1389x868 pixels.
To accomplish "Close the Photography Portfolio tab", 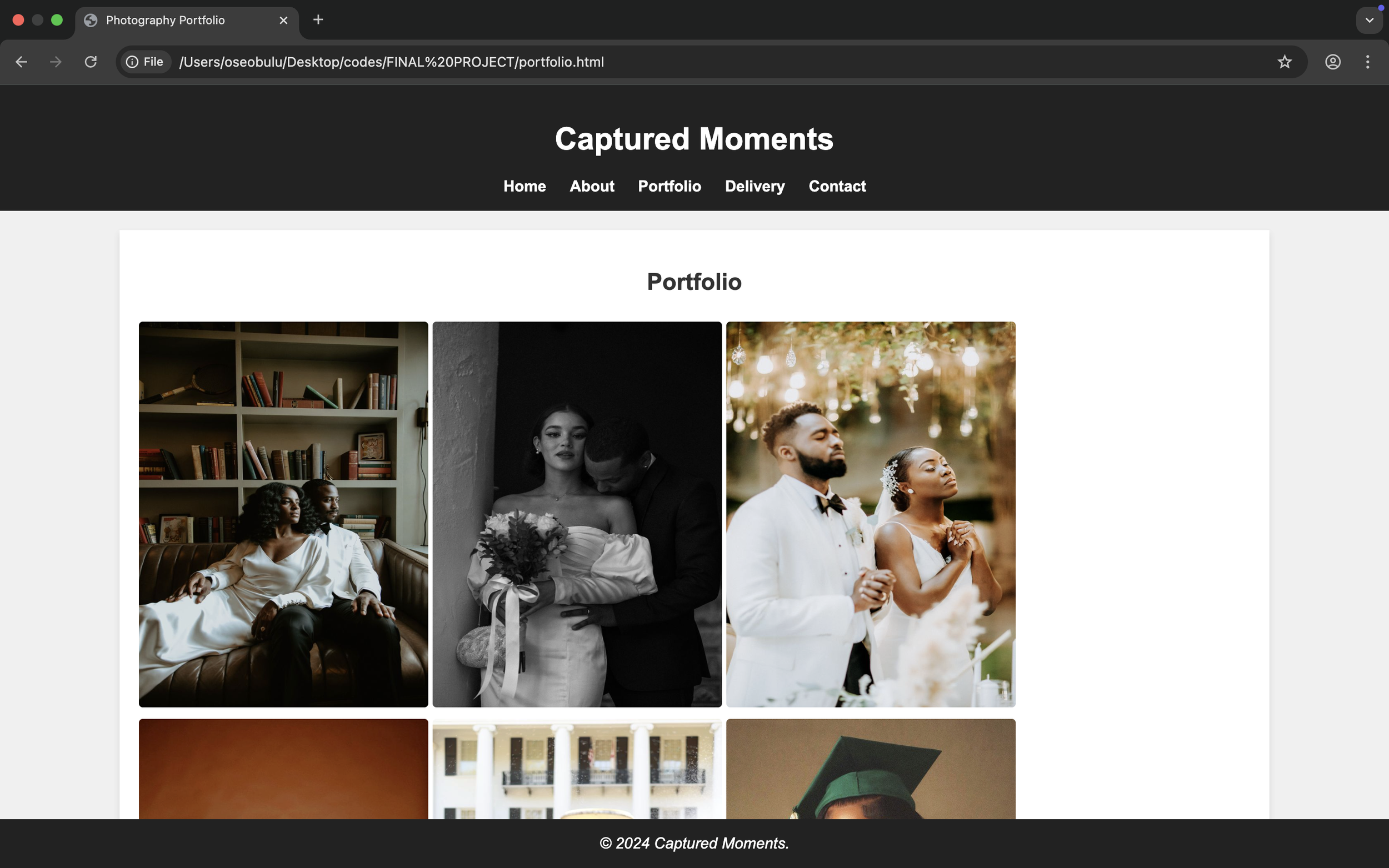I will (283, 21).
